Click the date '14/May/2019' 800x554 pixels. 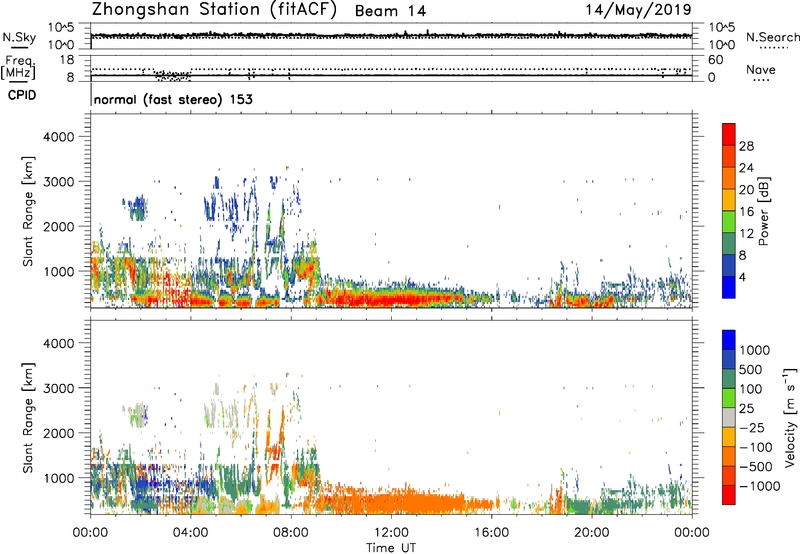click(x=638, y=9)
